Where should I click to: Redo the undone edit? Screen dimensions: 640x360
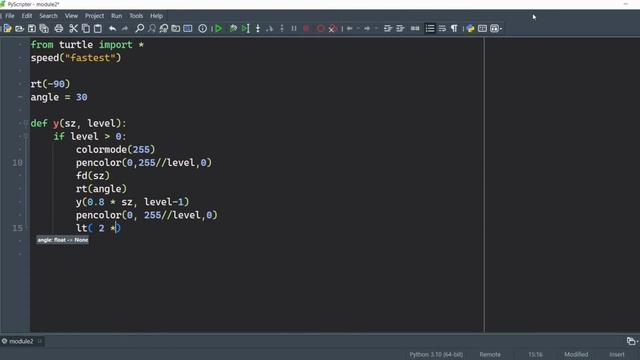click(125, 29)
